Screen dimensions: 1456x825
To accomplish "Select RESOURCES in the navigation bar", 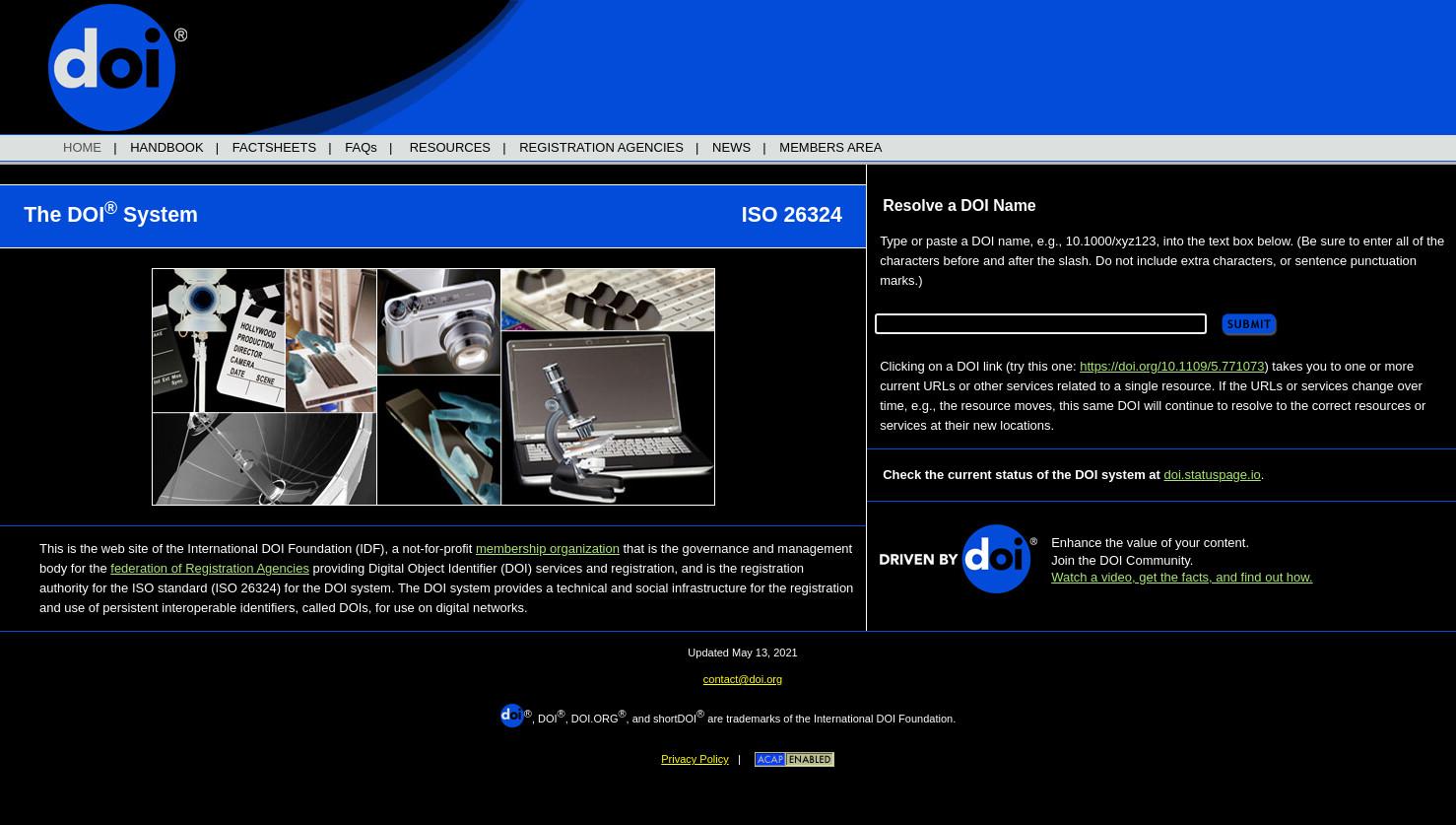I will coord(449,148).
